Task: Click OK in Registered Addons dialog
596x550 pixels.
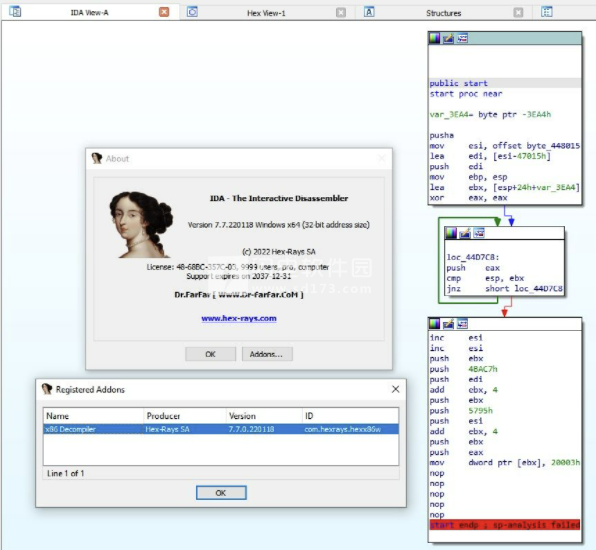Action: point(221,493)
